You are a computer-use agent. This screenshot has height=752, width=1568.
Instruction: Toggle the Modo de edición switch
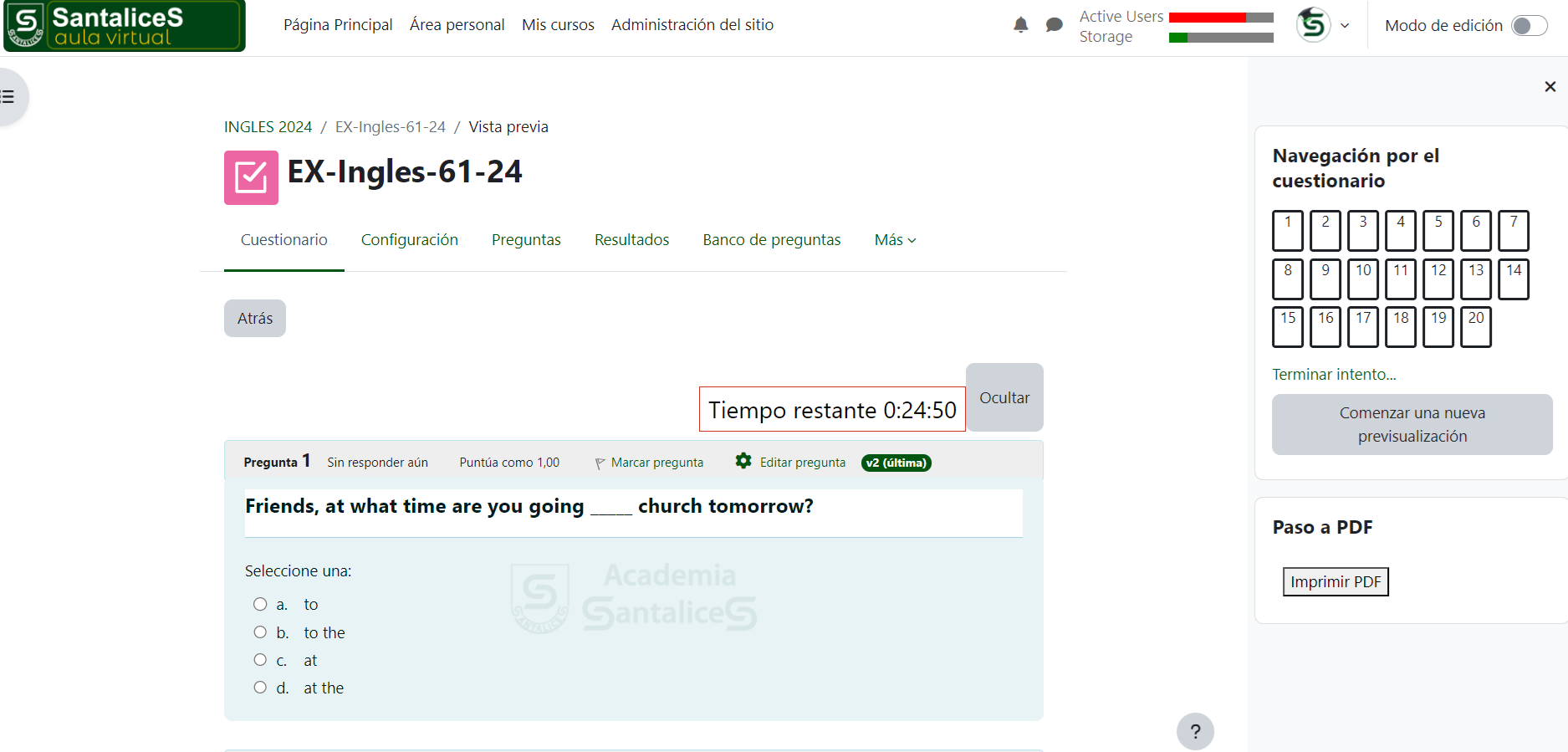[x=1529, y=26]
